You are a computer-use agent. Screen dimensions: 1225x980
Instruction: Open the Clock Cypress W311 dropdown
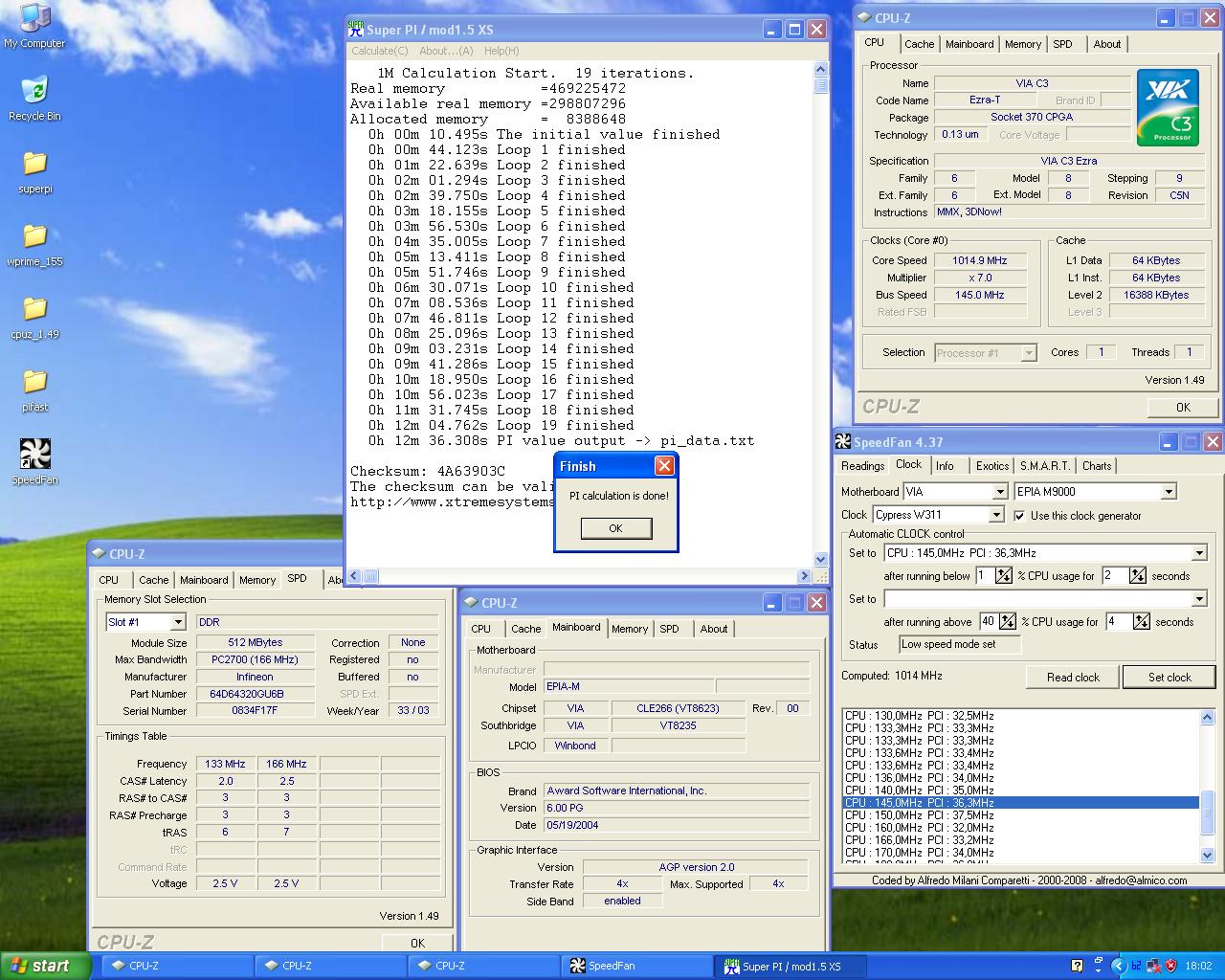pyautogui.click(x=938, y=515)
